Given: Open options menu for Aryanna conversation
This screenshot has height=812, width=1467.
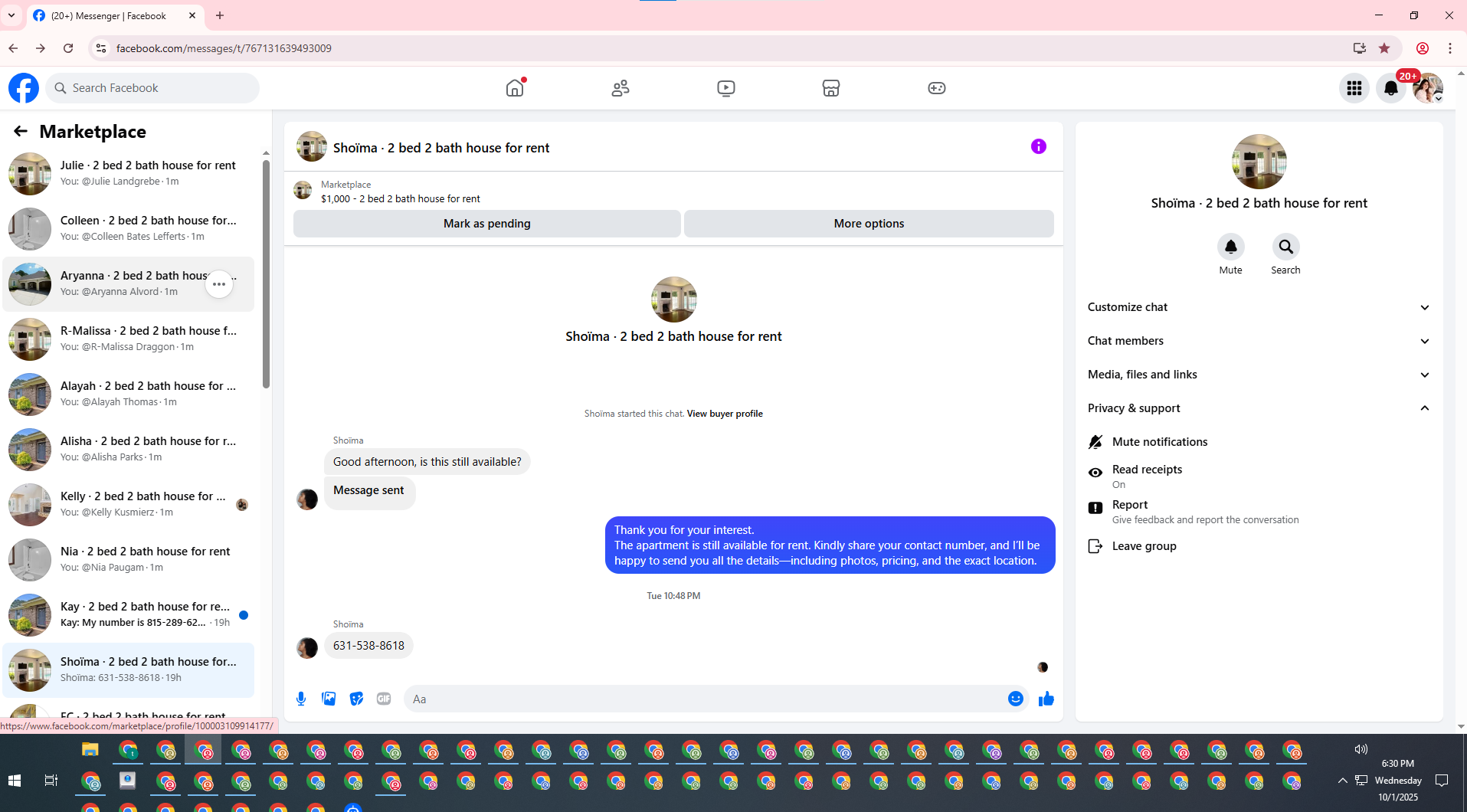Looking at the screenshot, I should coord(219,284).
